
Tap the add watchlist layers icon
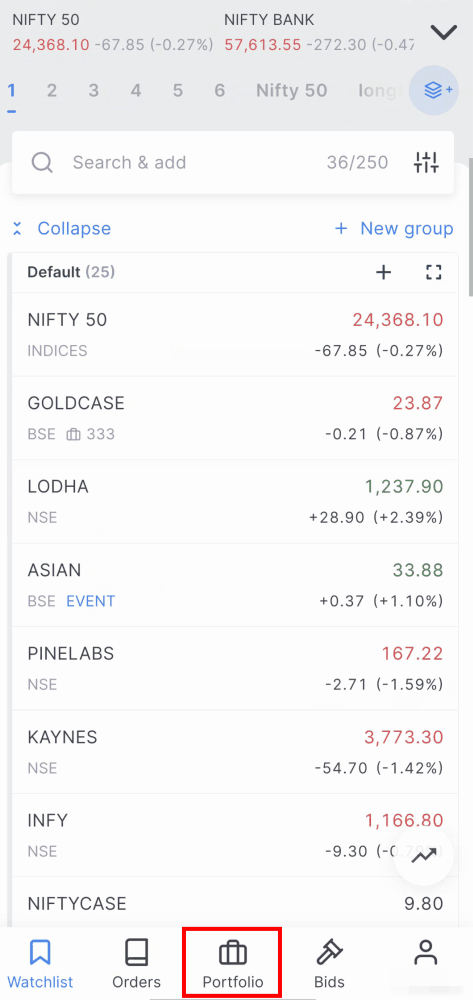[x=434, y=91]
